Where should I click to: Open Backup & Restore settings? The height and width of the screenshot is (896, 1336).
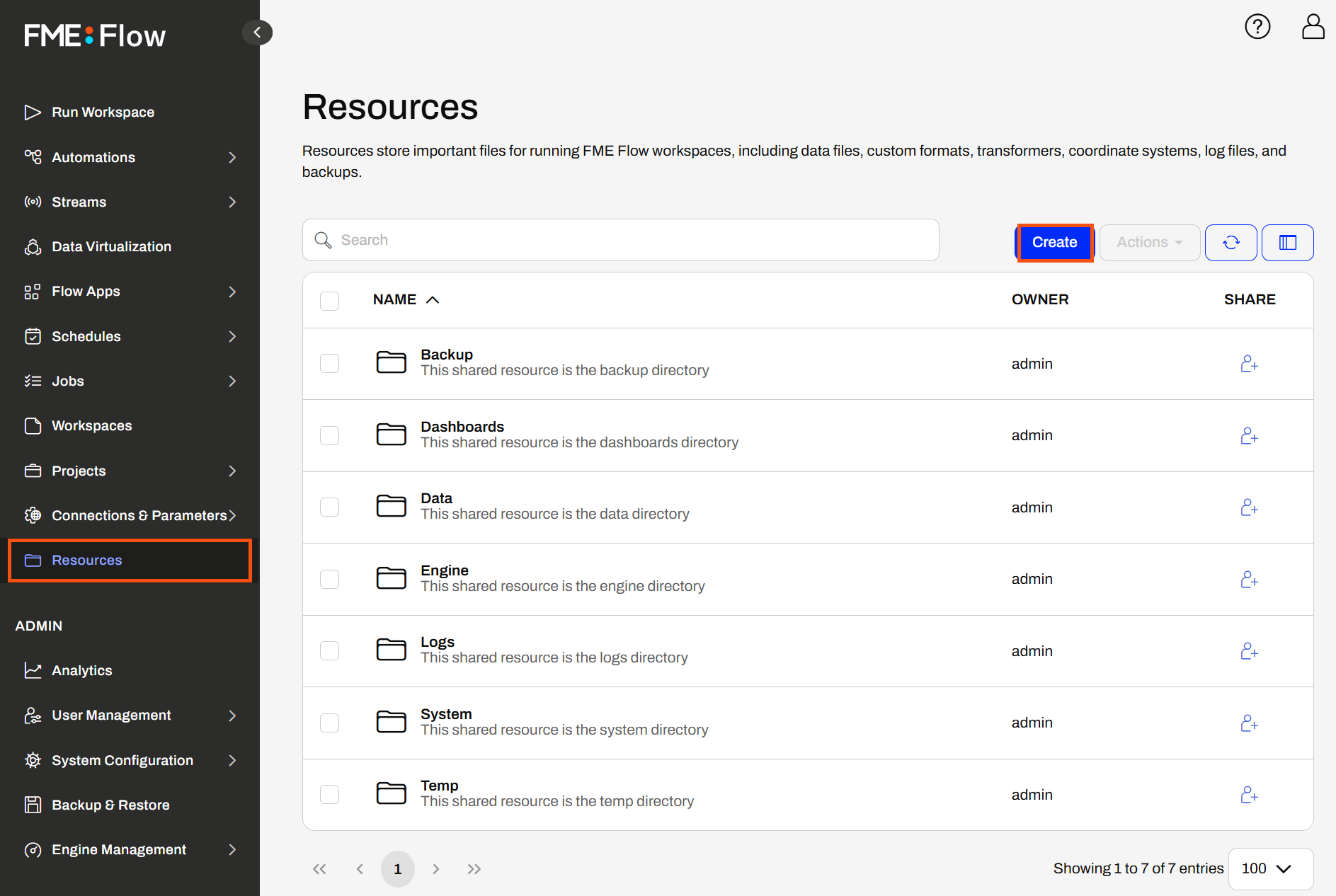tap(110, 804)
